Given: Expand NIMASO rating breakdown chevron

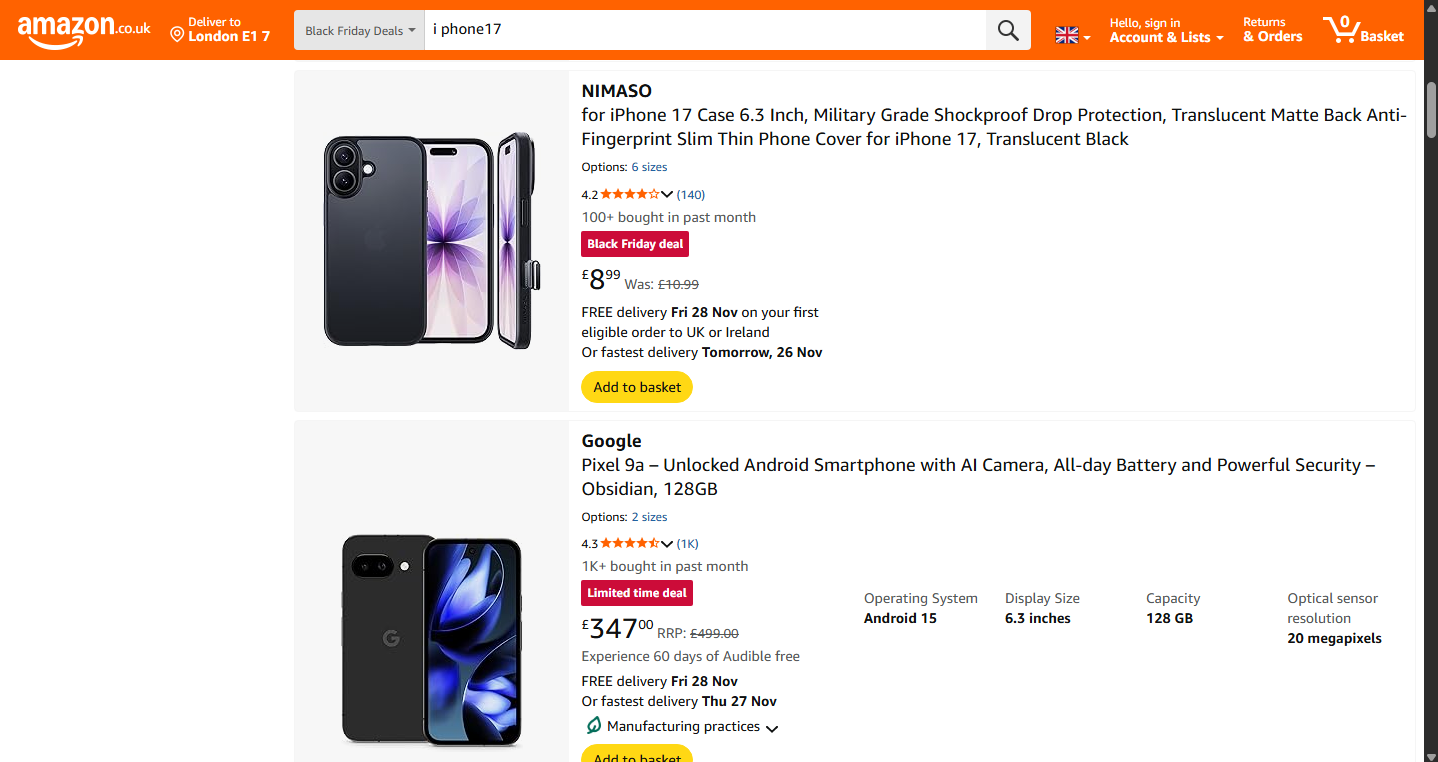Looking at the screenshot, I should pyautogui.click(x=667, y=194).
